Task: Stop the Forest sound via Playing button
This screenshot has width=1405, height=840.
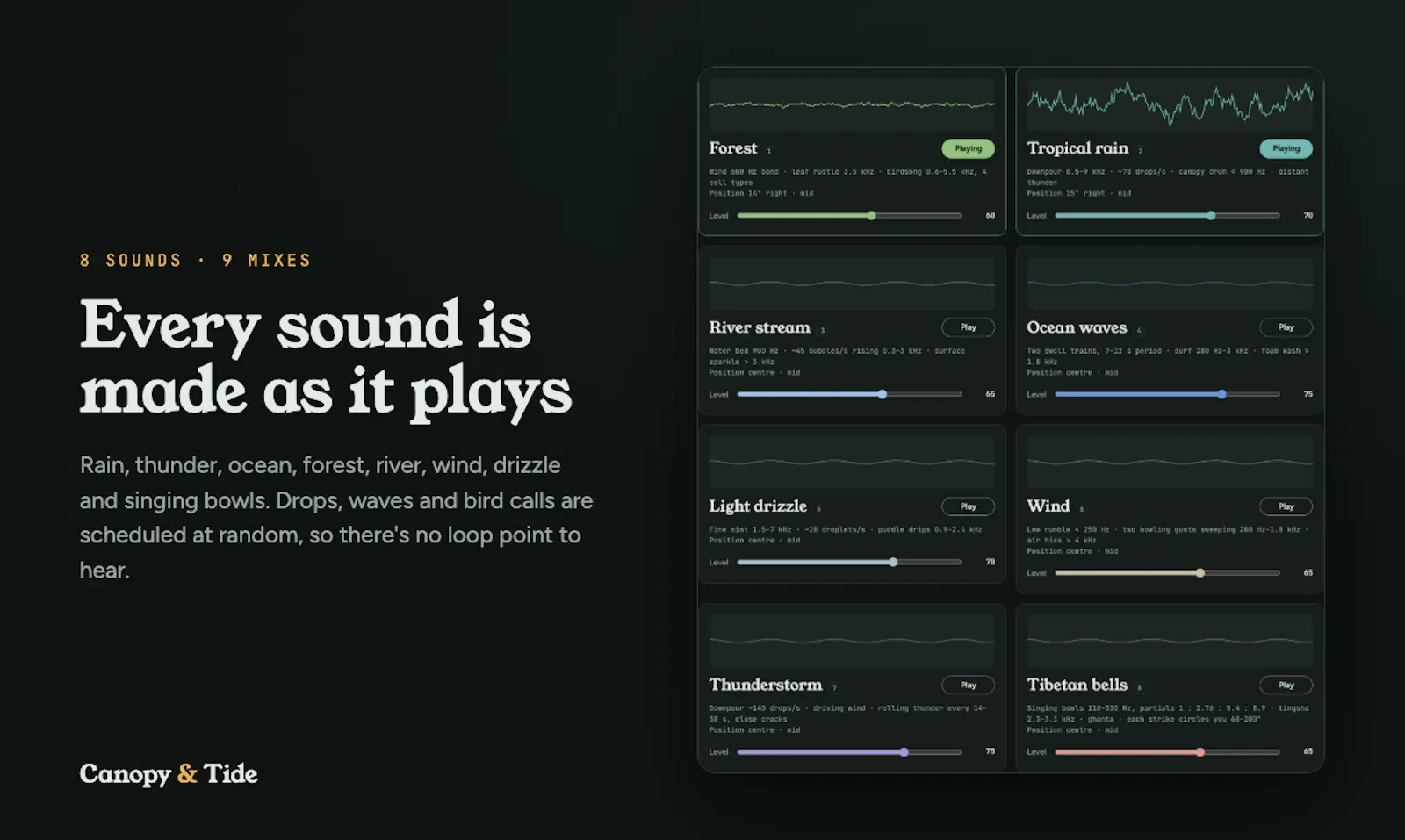Action: [x=968, y=148]
